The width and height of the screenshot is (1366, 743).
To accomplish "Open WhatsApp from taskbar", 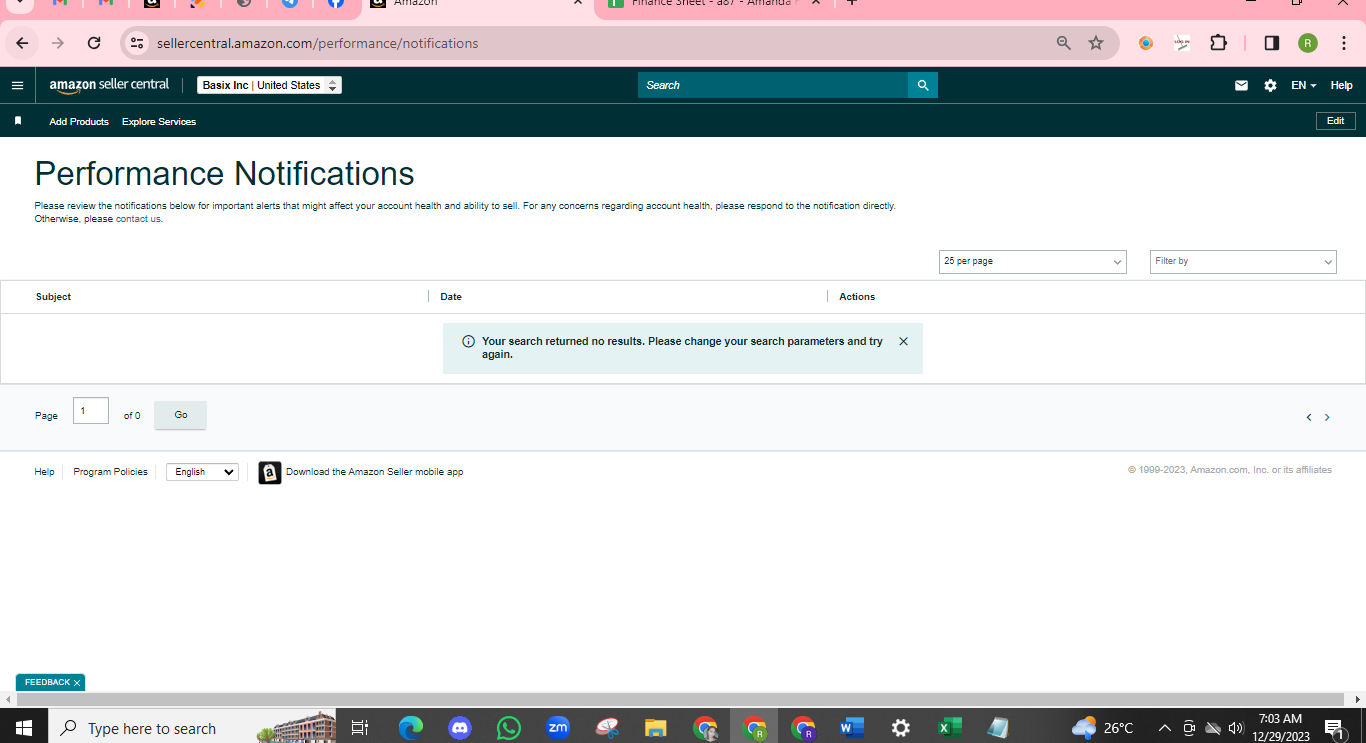I will click(509, 728).
